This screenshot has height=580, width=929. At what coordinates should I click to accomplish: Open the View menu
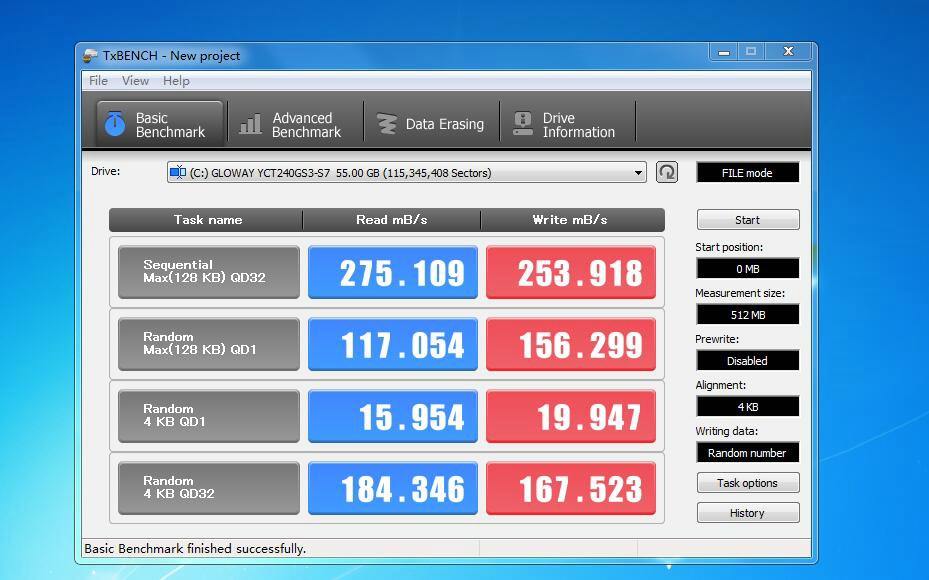tap(135, 81)
